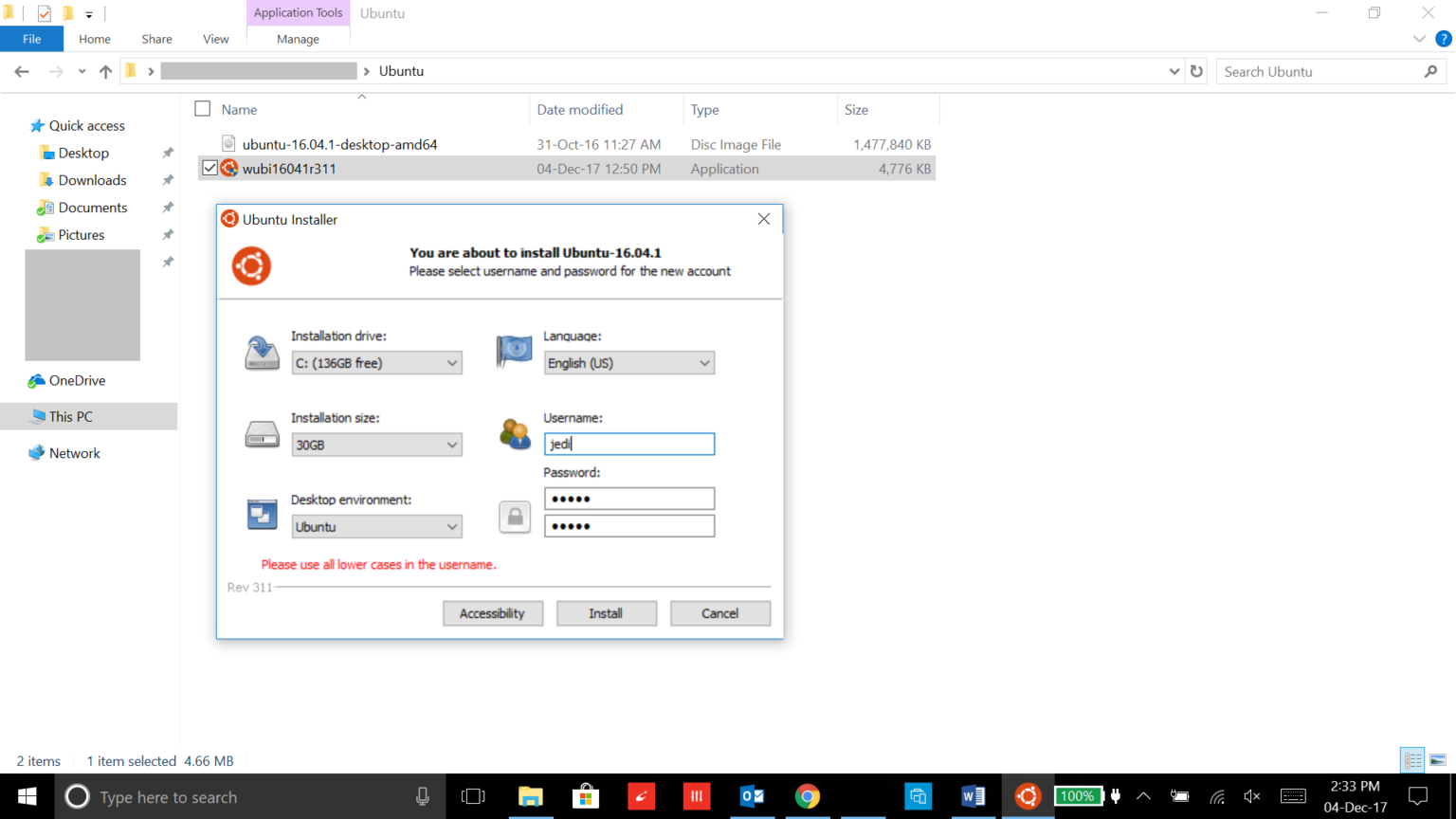Switch to the Home ribbon tab
This screenshot has height=819, width=1456.
point(95,39)
